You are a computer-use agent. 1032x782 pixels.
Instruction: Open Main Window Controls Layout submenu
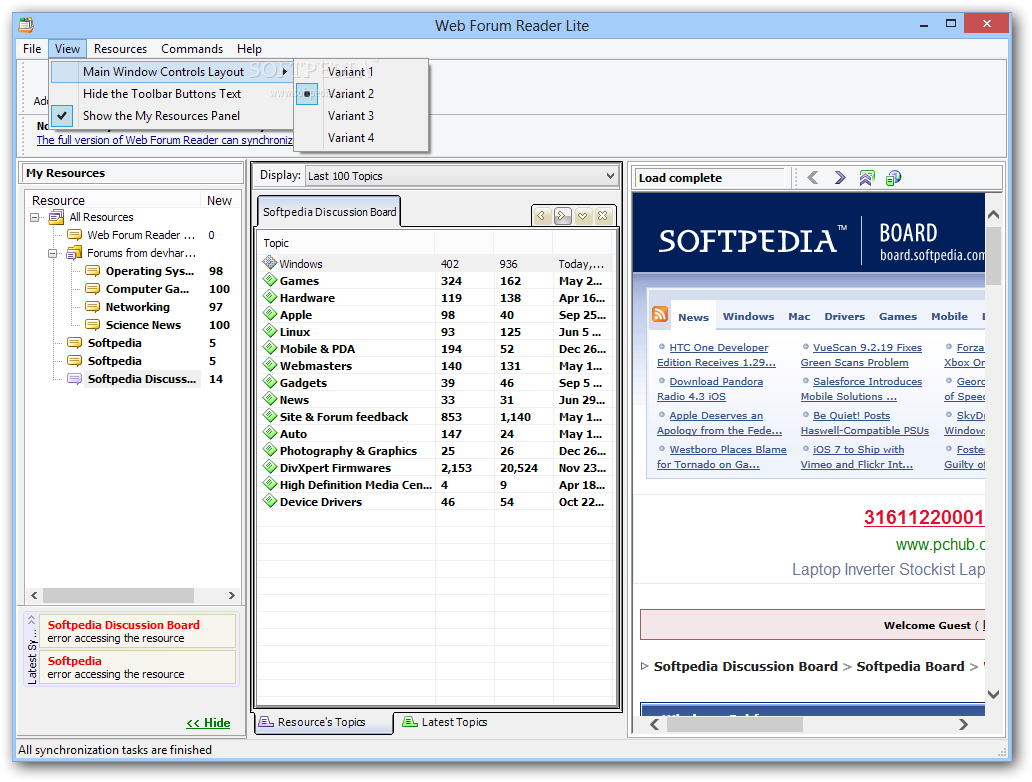(x=171, y=72)
